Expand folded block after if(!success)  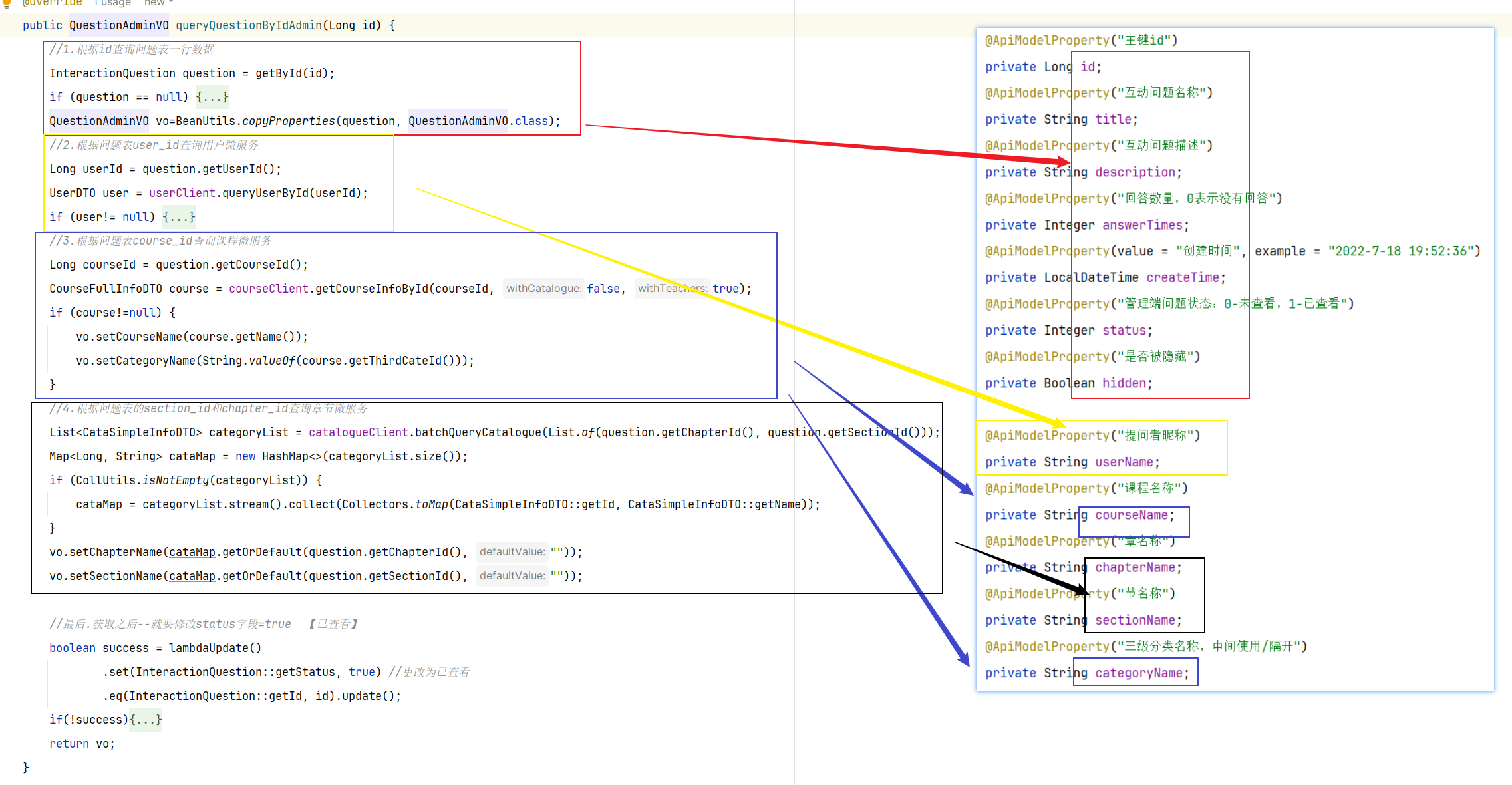[146, 720]
